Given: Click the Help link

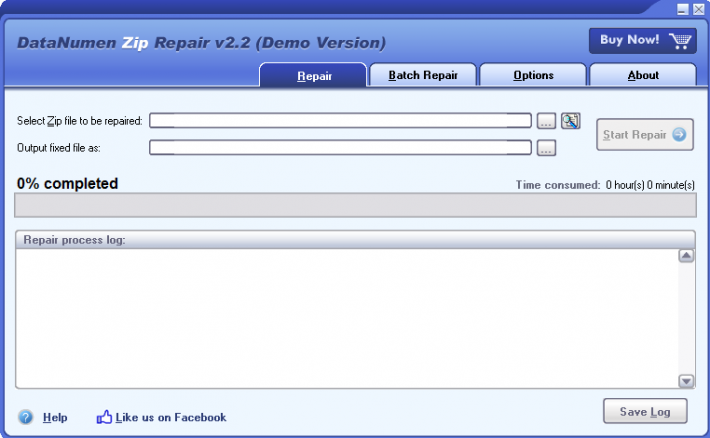Looking at the screenshot, I should point(55,417).
